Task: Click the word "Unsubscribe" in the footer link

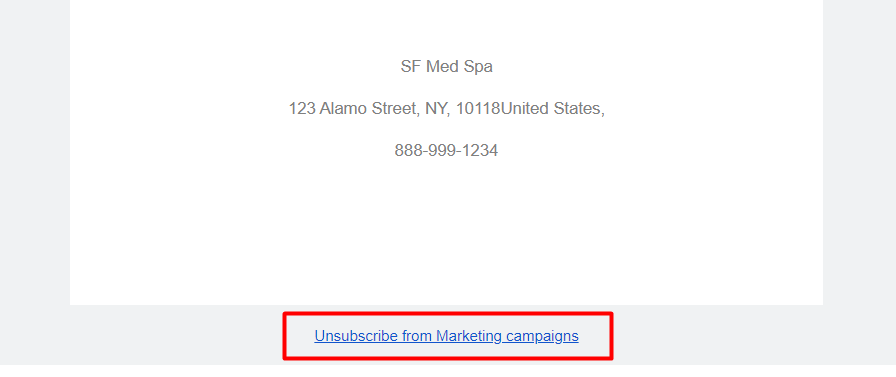Action: [356, 336]
